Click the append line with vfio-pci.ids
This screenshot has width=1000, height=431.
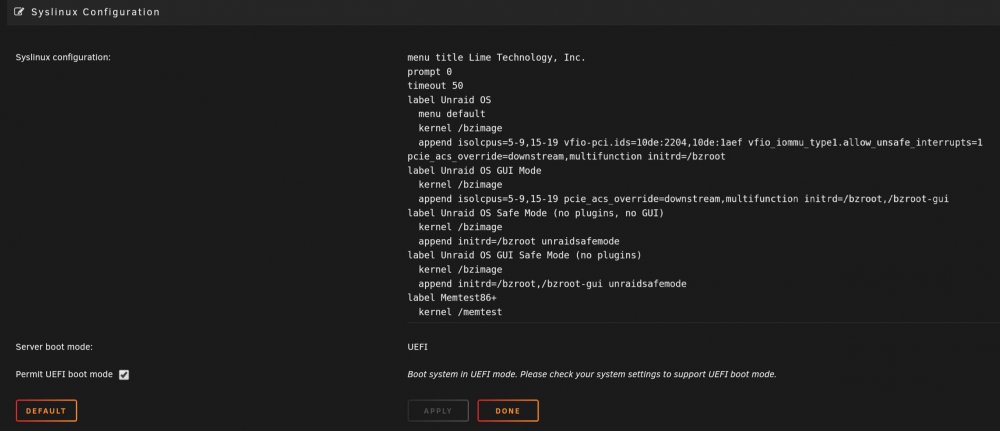(x=700, y=142)
